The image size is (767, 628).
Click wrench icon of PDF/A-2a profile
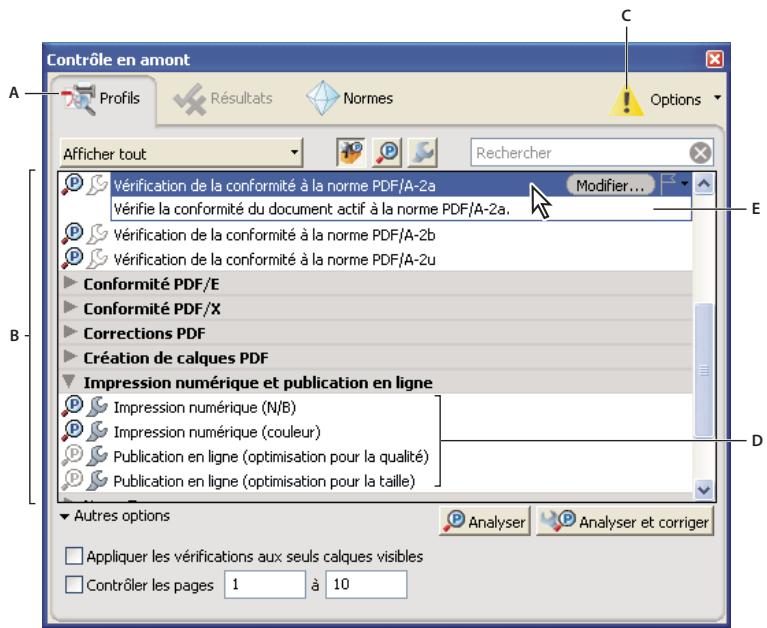point(97,185)
